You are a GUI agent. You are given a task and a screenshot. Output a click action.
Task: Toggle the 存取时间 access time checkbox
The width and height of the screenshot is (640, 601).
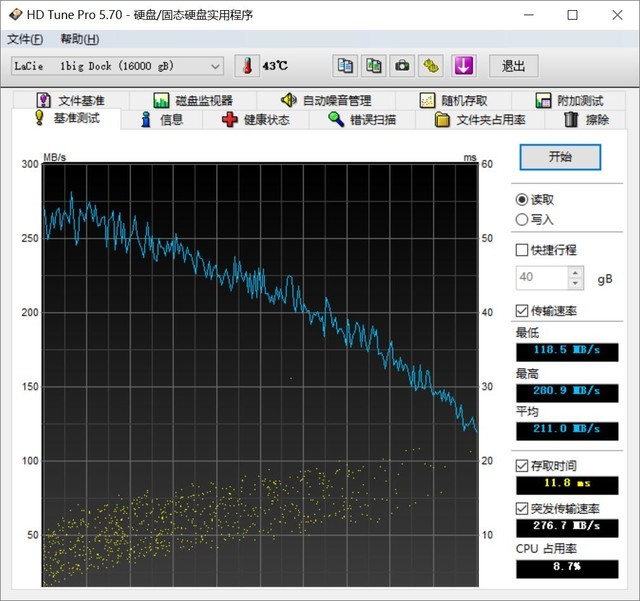(522, 465)
